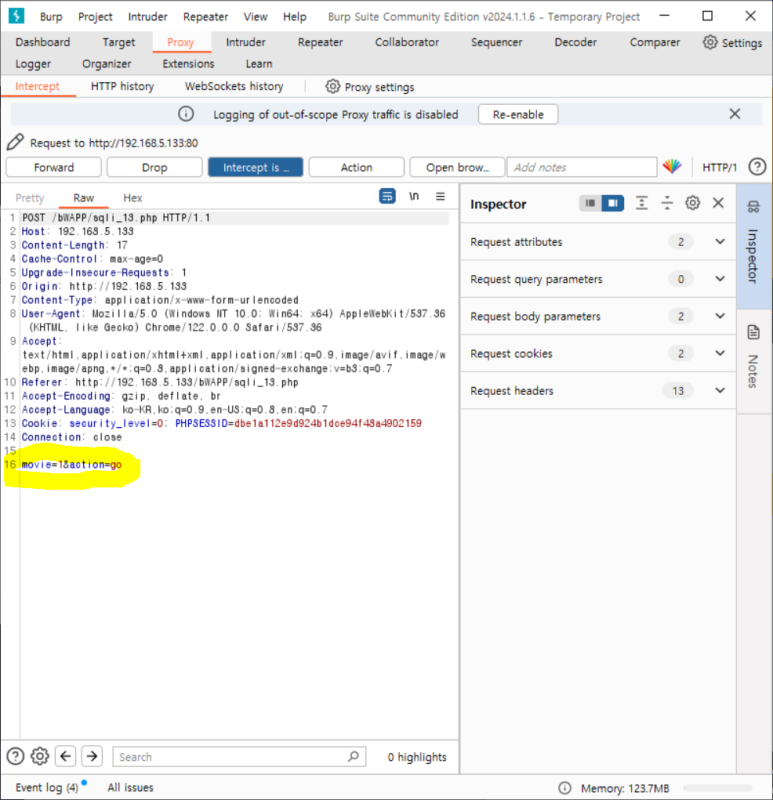The height and width of the screenshot is (800, 773).
Task: Open the Help menu
Action: (x=295, y=17)
